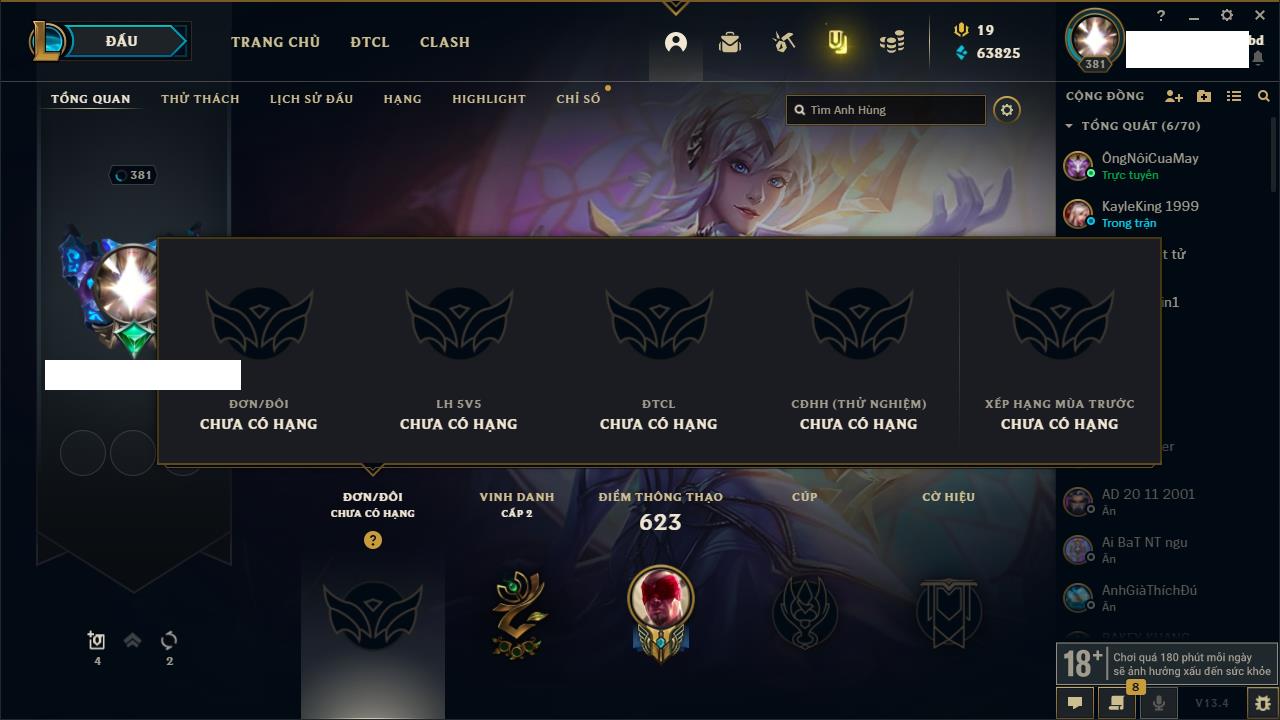Open the Profile icon in top navigation
Viewport: 1280px width, 720px height.
(x=676, y=42)
